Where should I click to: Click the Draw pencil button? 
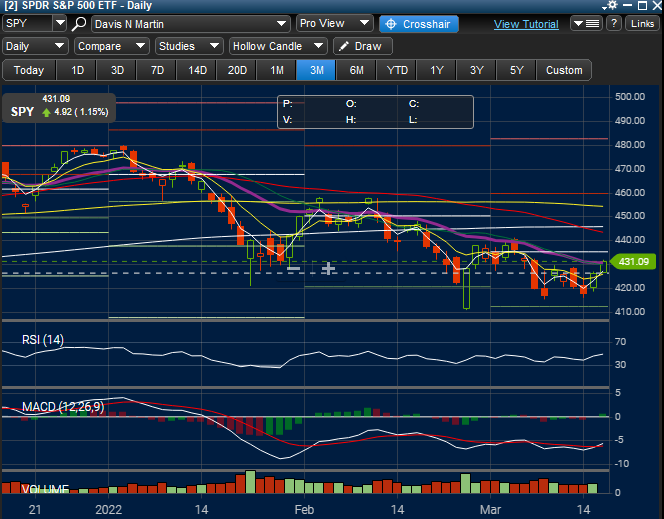[362, 46]
